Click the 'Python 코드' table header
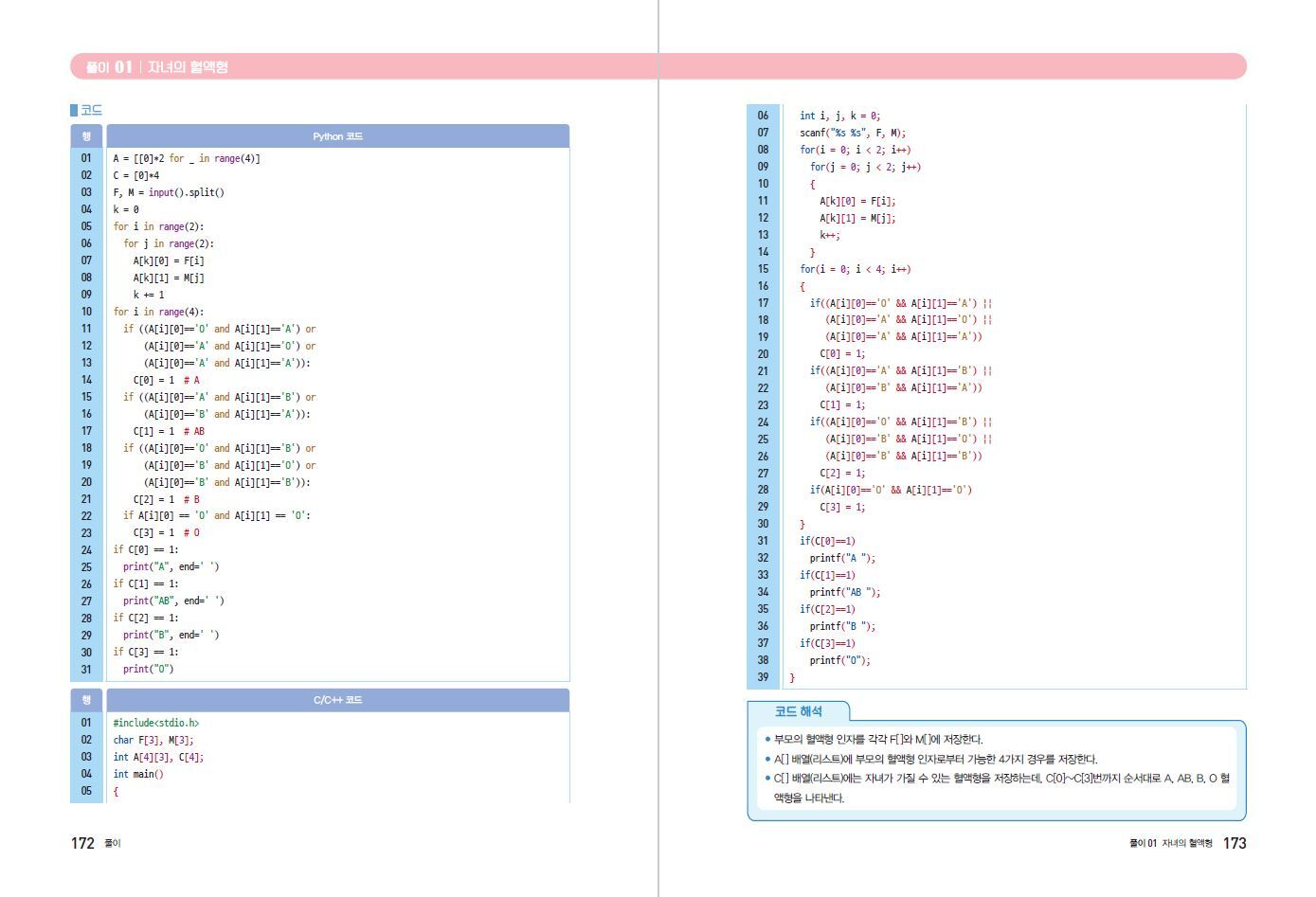Screen dimensions: 1316x897 (337, 136)
